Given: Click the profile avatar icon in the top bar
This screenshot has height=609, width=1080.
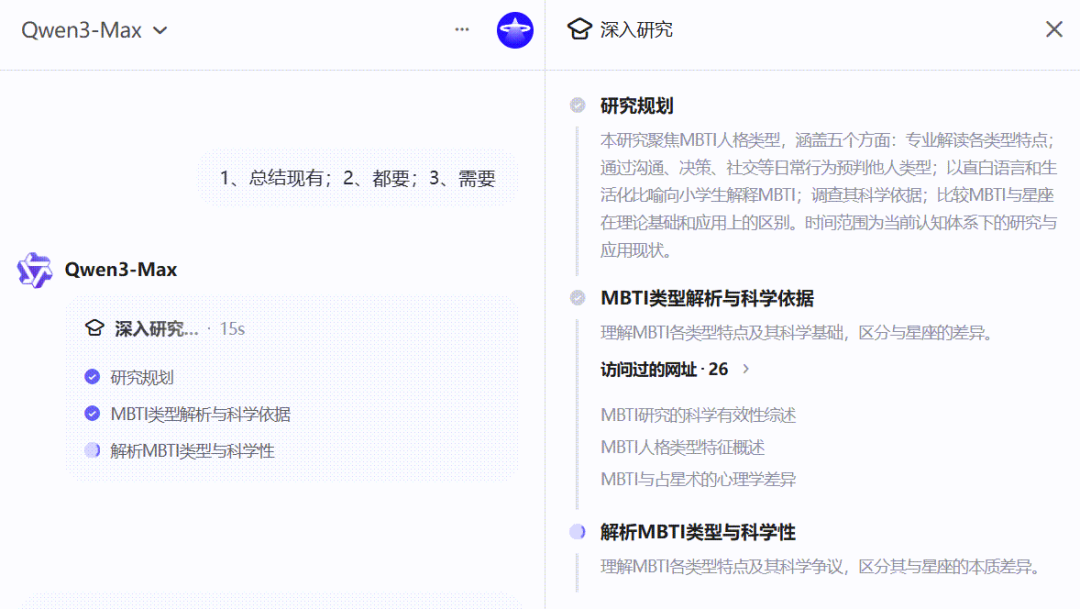Looking at the screenshot, I should (x=515, y=29).
